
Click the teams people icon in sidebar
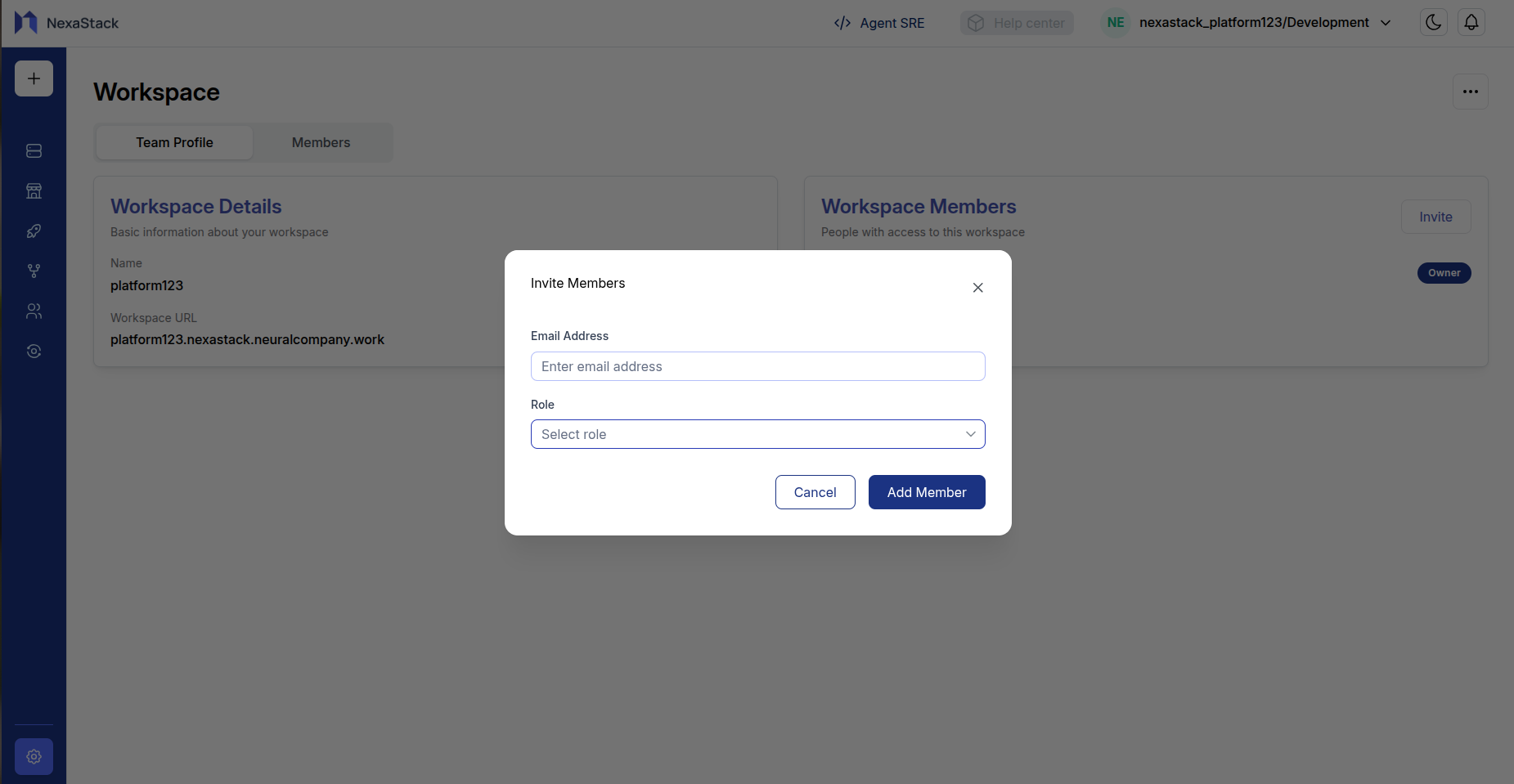coord(34,311)
